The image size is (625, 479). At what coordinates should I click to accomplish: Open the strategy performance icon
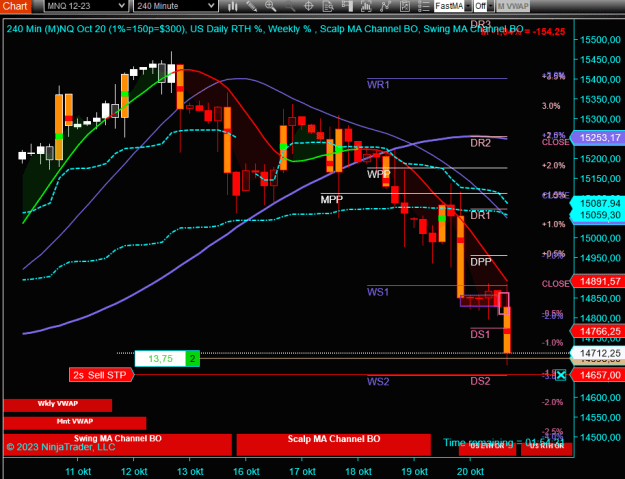(404, 6)
